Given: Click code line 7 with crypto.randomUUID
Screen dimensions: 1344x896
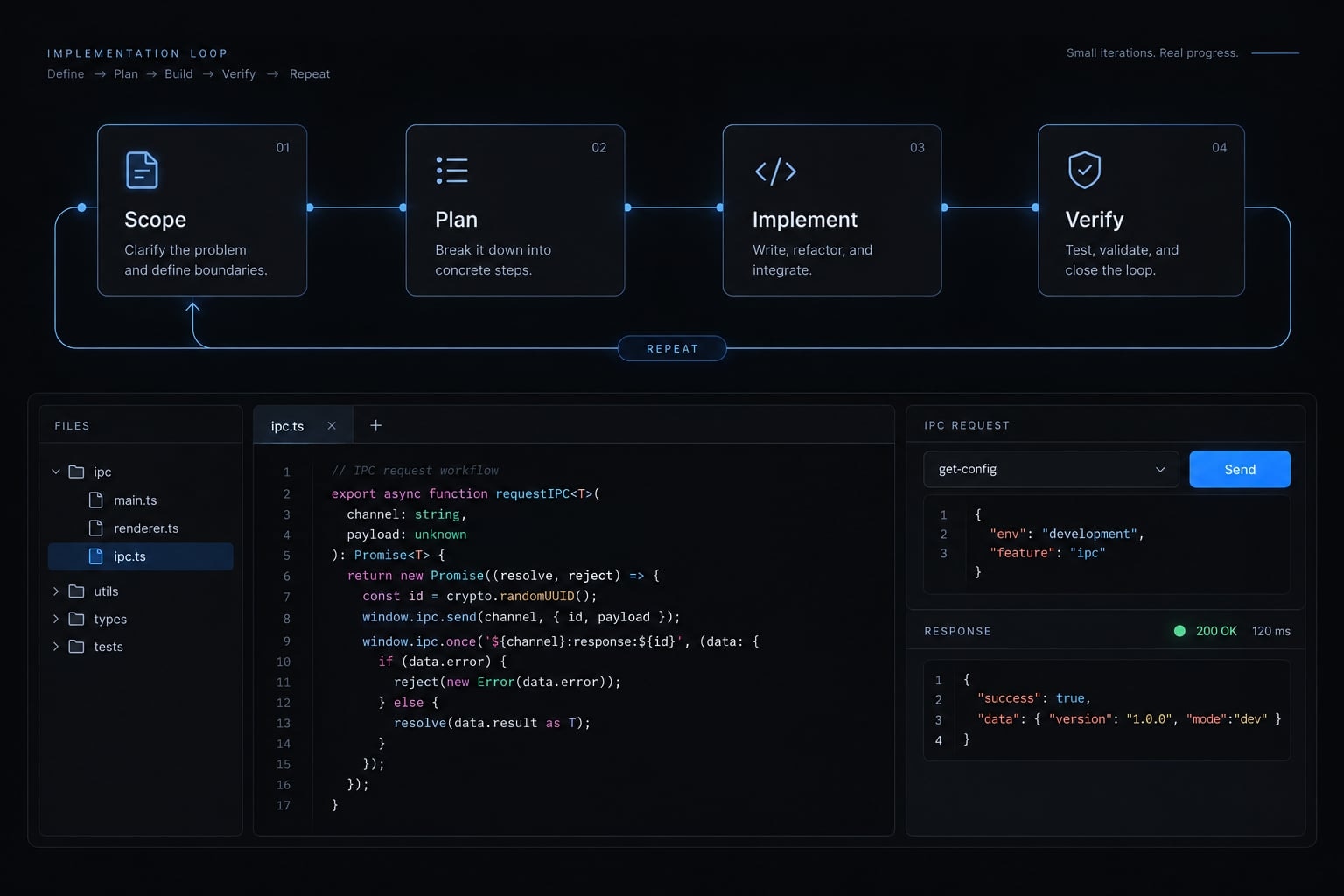Looking at the screenshot, I should tap(479, 596).
